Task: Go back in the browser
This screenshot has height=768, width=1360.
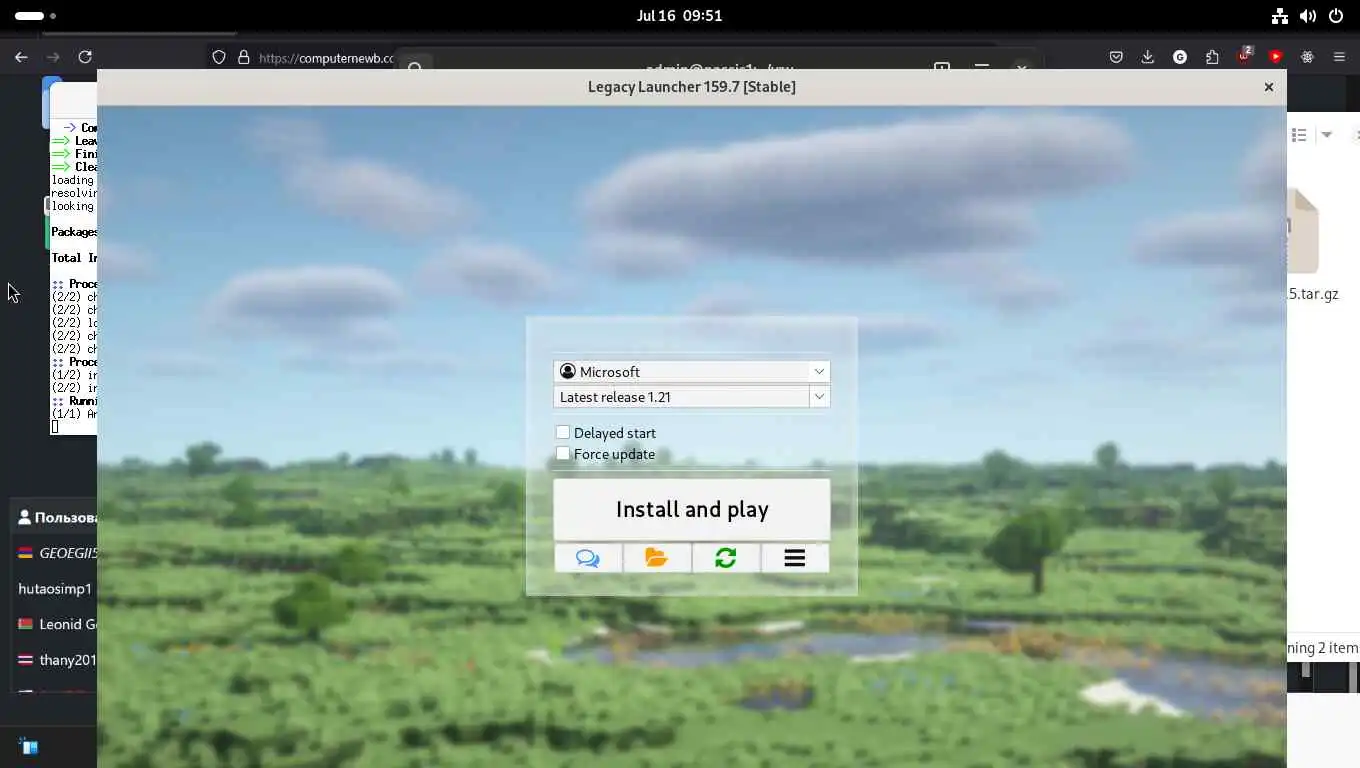Action: 21,57
